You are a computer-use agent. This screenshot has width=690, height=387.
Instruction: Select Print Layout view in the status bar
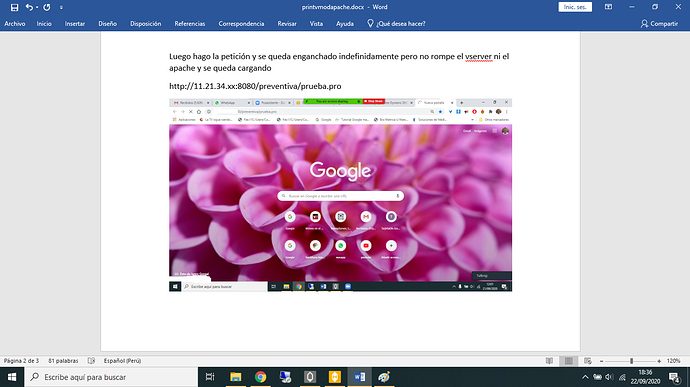tap(569, 361)
